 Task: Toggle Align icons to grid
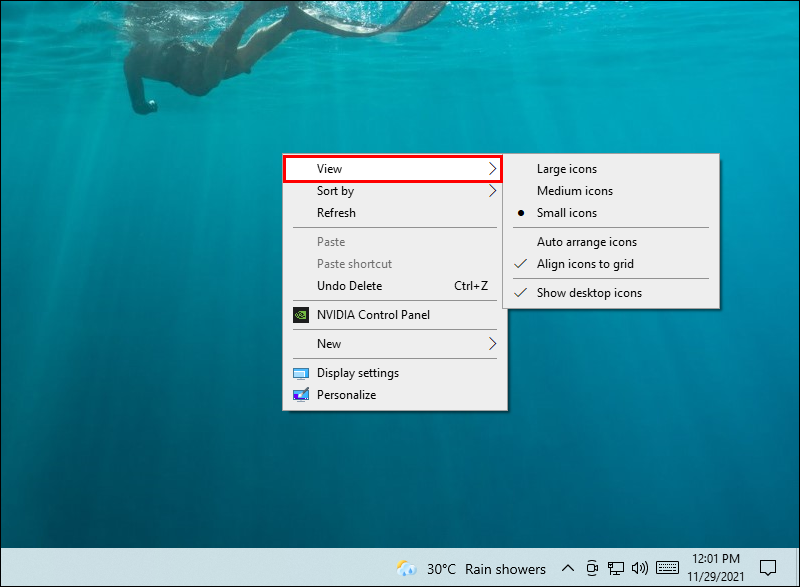pos(611,264)
